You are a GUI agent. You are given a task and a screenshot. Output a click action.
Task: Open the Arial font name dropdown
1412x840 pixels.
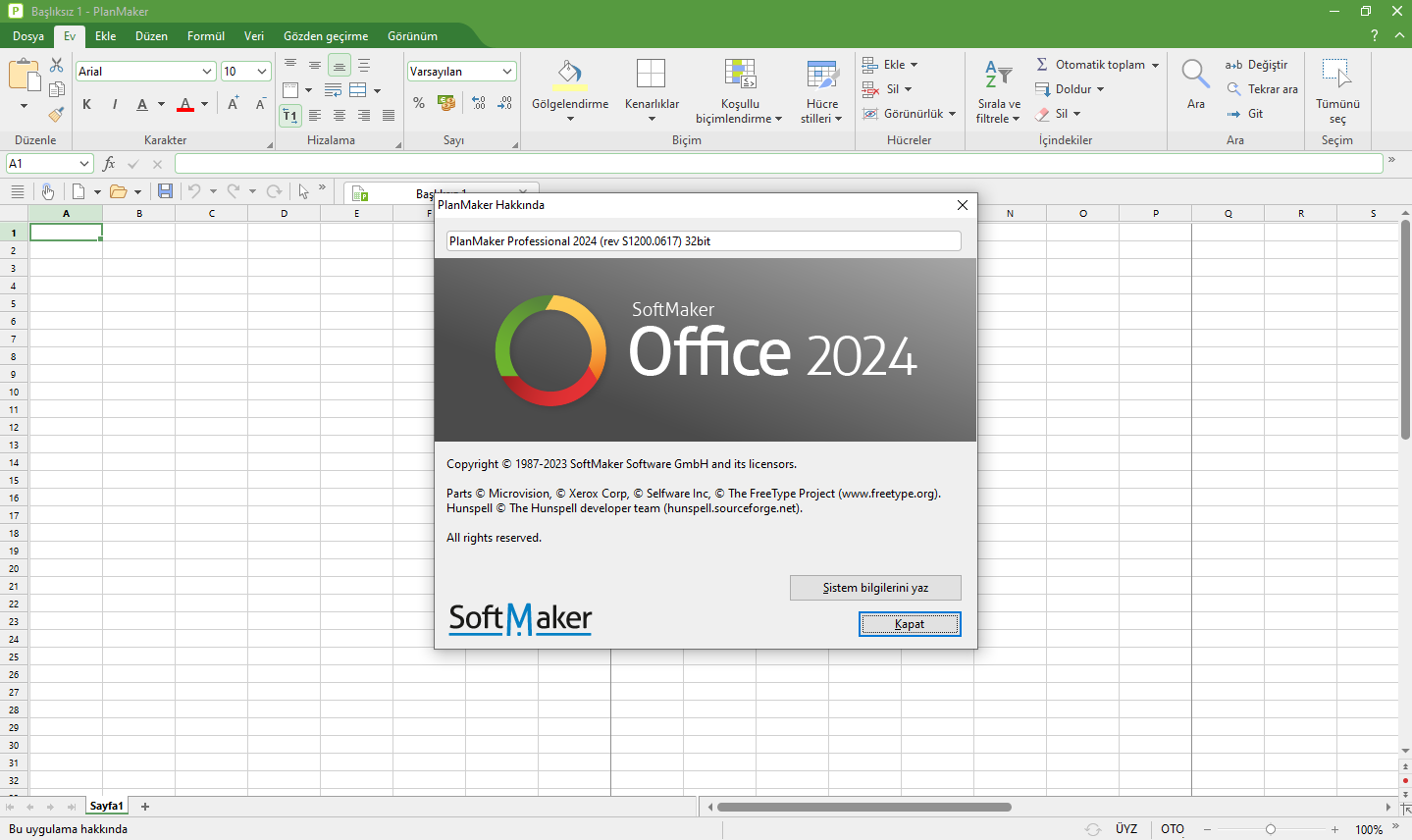tap(207, 72)
